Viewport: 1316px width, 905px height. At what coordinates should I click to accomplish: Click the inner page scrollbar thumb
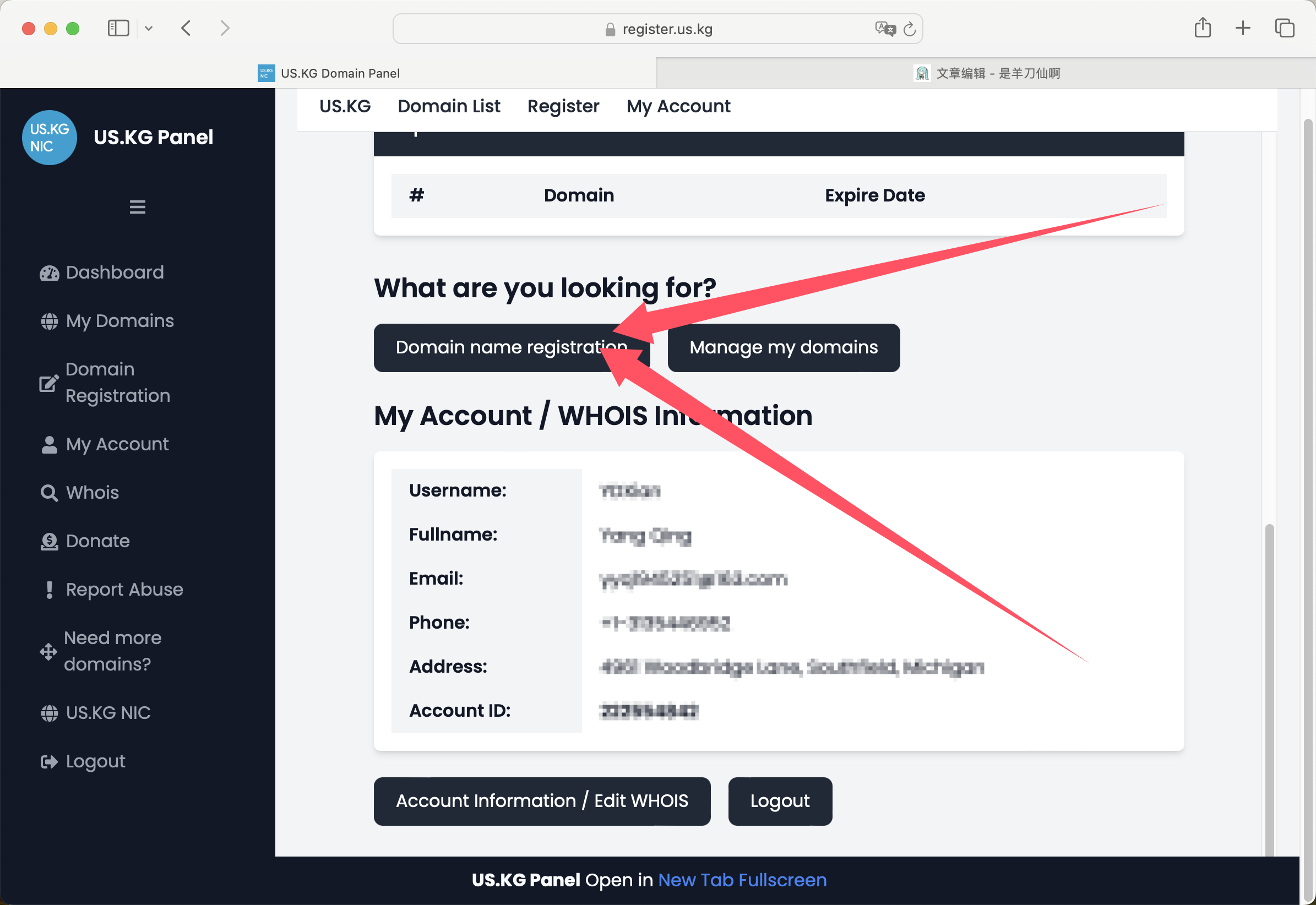tap(1269, 691)
